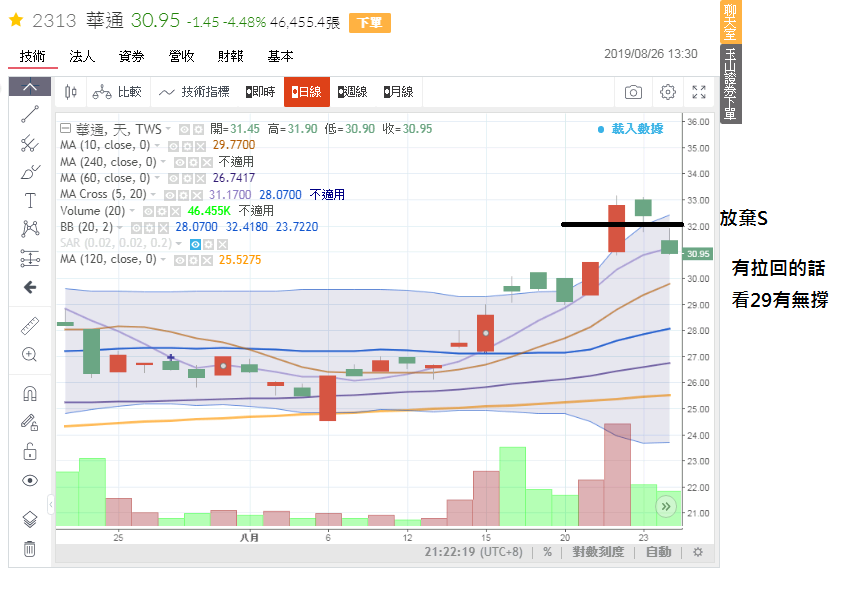Image resolution: width=850 pixels, height=595 pixels.
Task: Remove the SAR indicator with X icon
Action: tap(222, 244)
